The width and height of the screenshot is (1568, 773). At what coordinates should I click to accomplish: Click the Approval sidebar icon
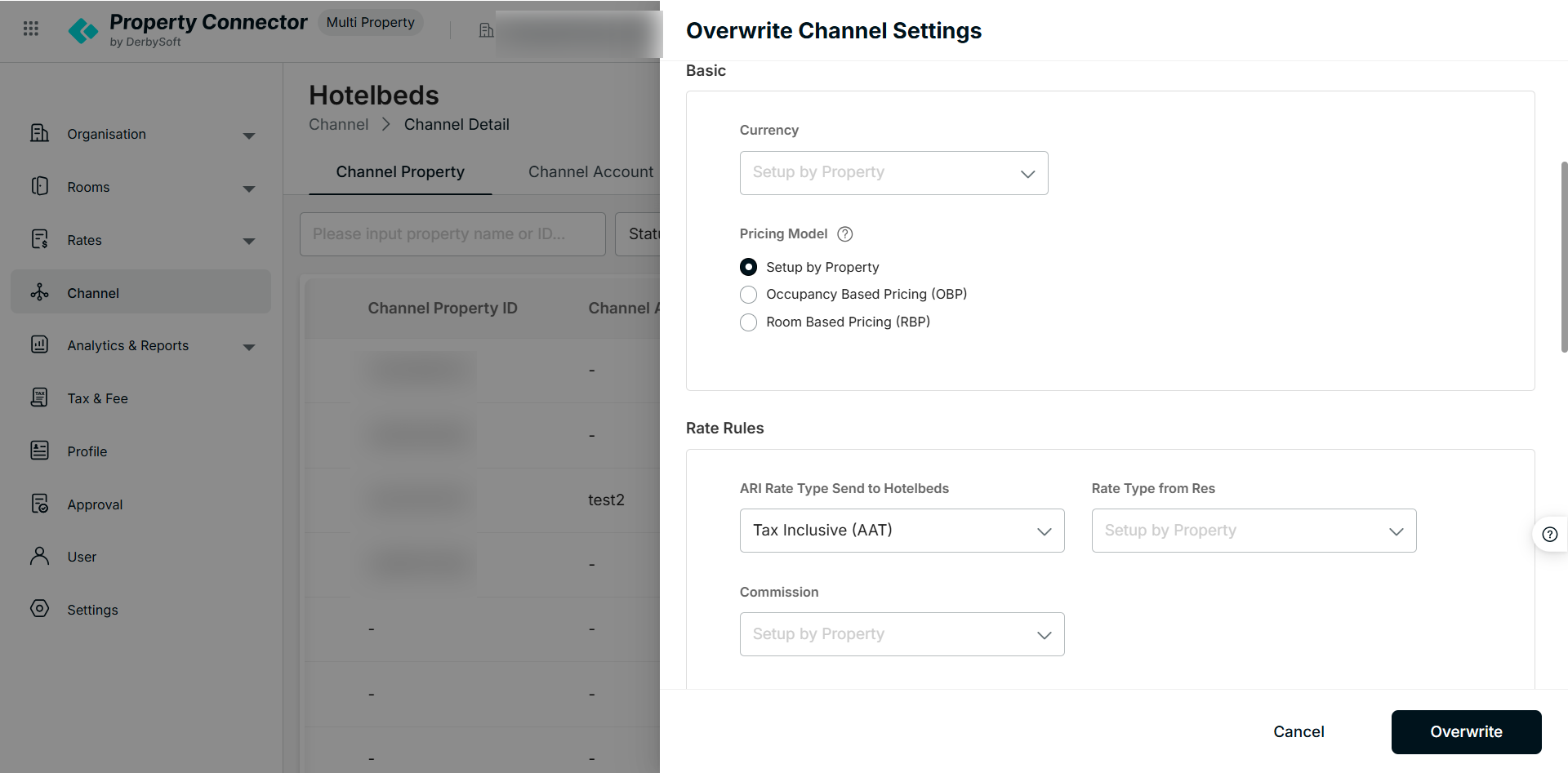pos(39,504)
